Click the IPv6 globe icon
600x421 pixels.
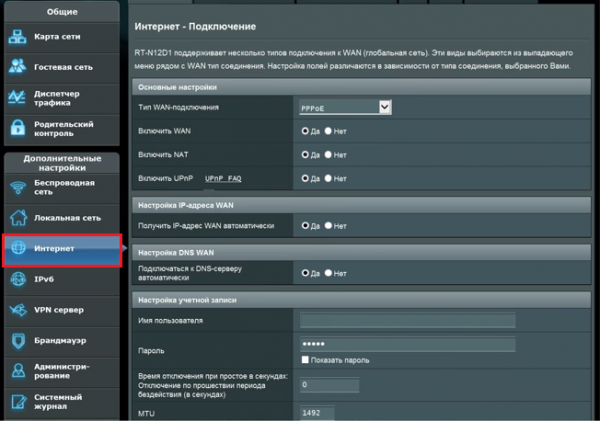coord(19,280)
